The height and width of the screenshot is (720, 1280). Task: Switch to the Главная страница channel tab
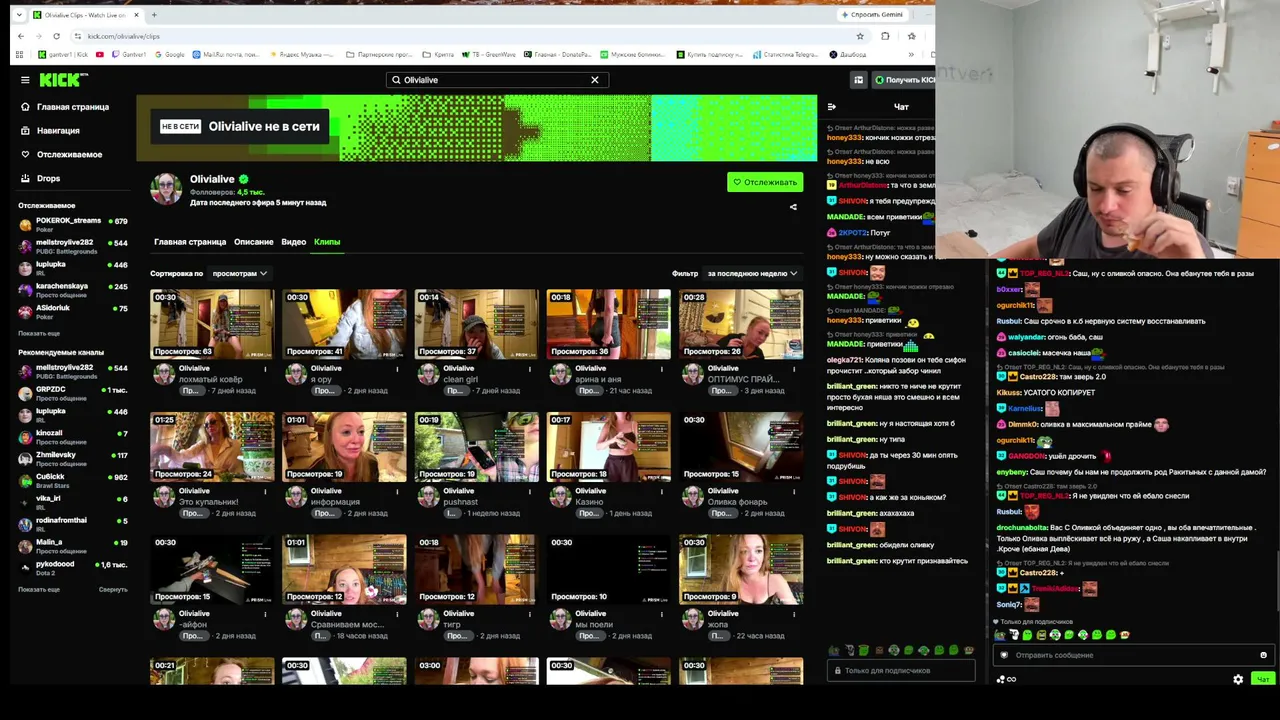point(190,242)
